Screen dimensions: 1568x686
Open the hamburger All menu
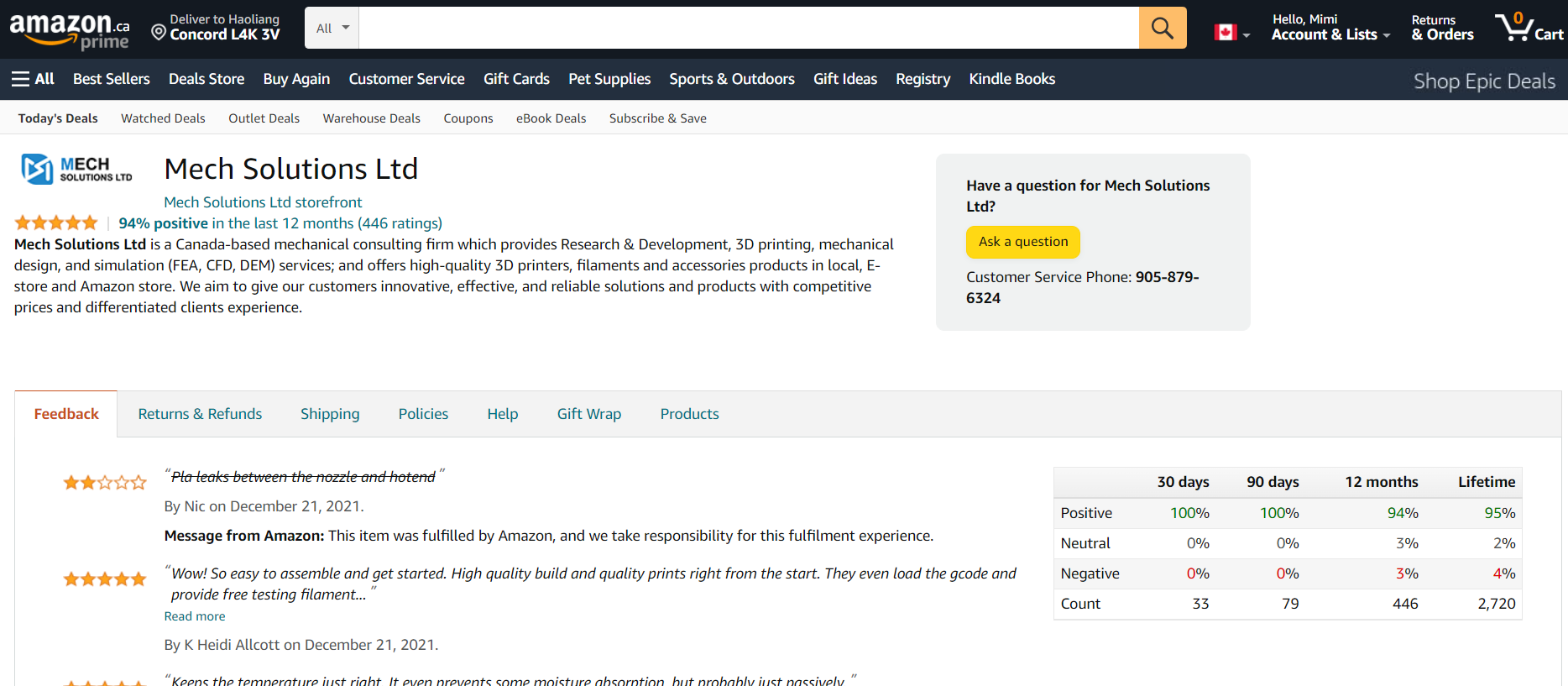pyautogui.click(x=33, y=79)
